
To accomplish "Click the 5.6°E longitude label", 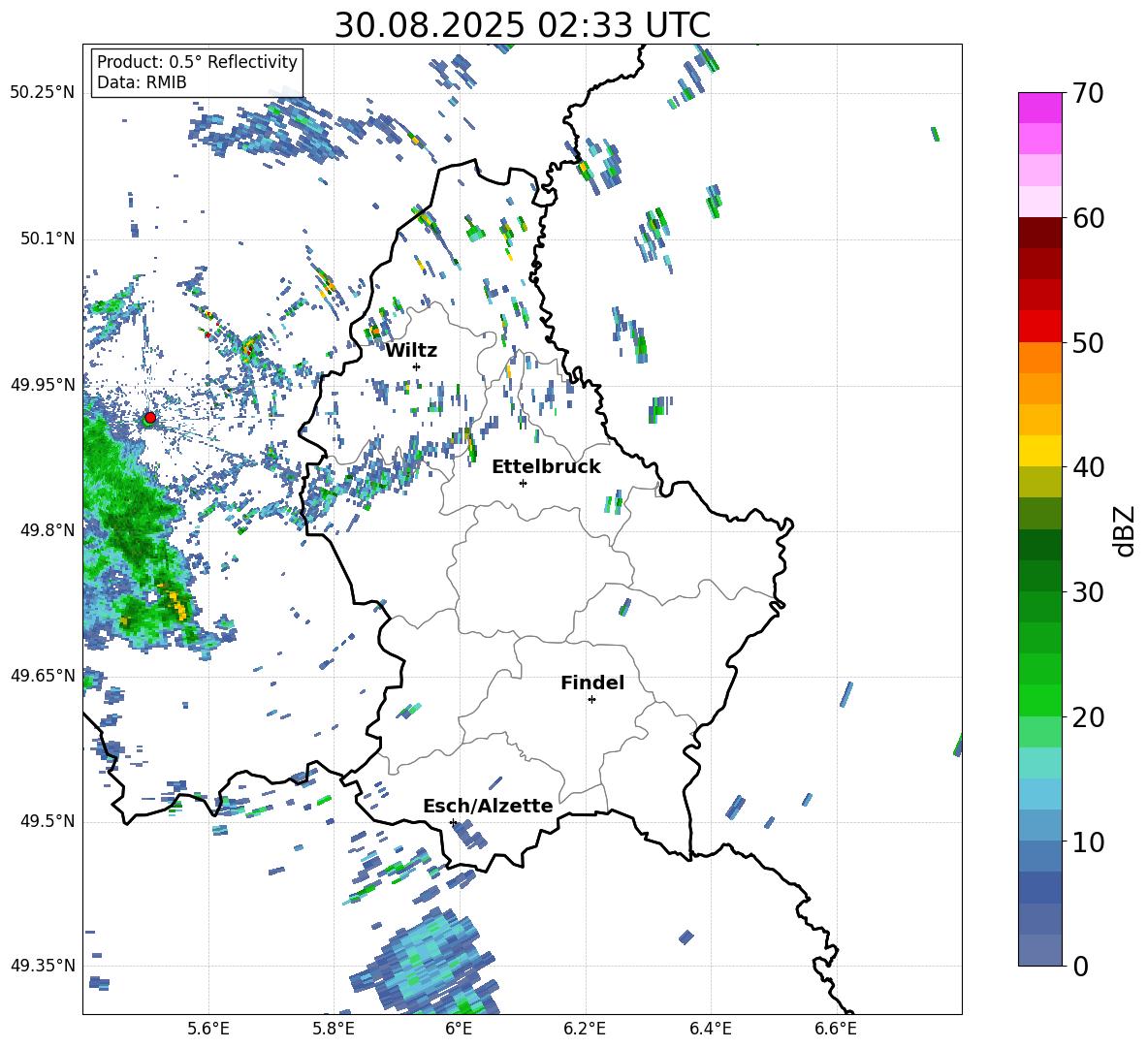I will click(208, 1029).
